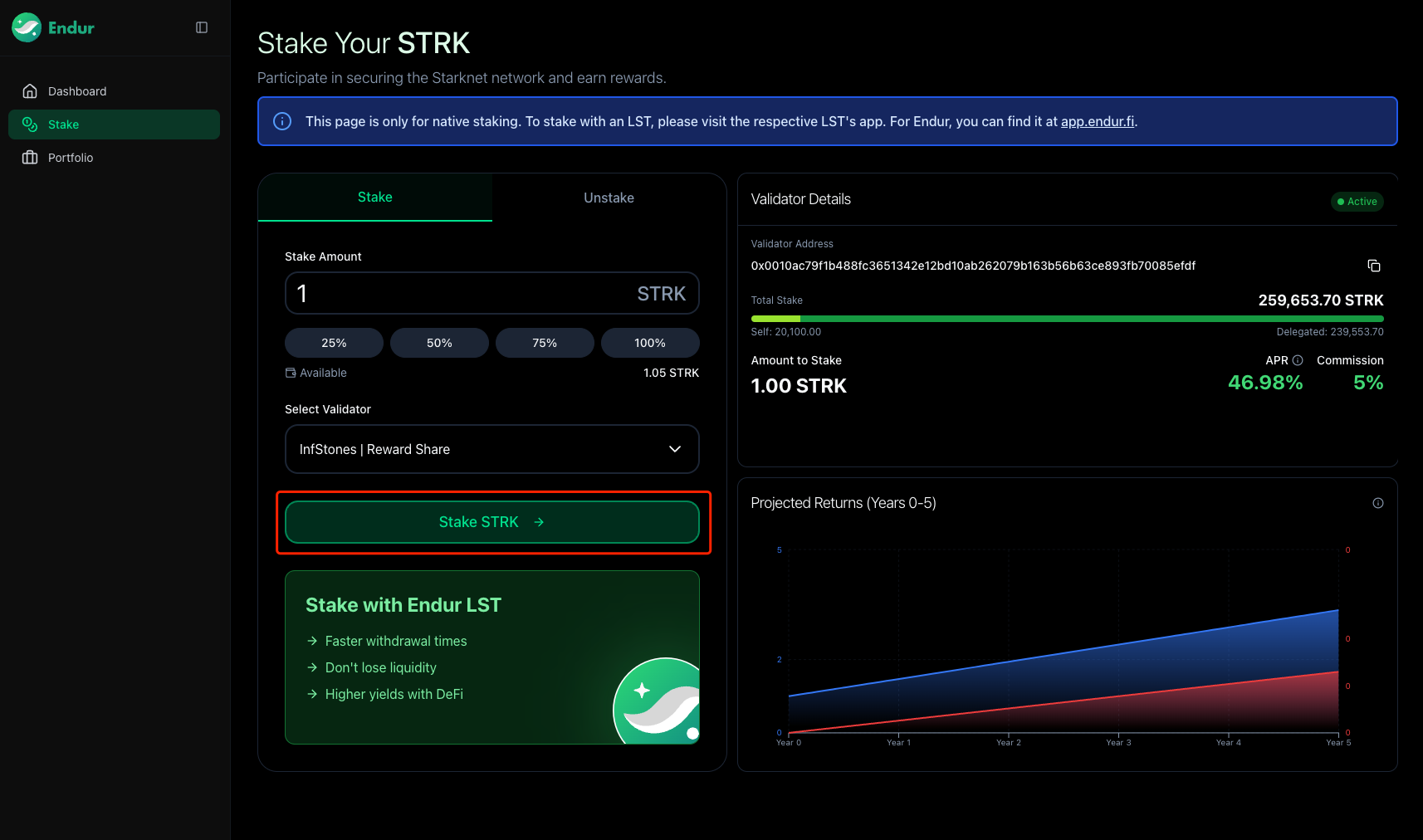
Task: Click the Endur logo icon
Action: click(x=27, y=27)
